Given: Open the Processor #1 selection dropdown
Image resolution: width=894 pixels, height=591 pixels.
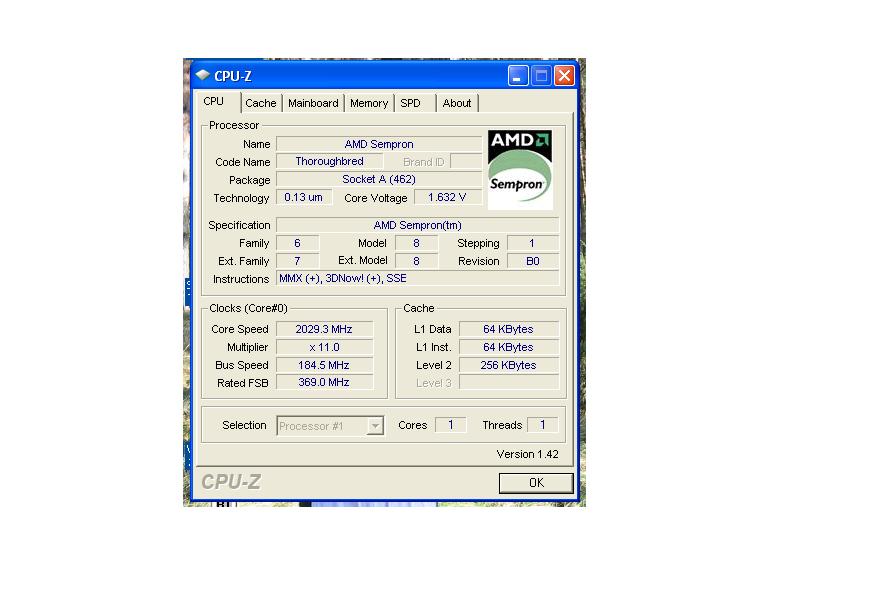Looking at the screenshot, I should pyautogui.click(x=330, y=426).
